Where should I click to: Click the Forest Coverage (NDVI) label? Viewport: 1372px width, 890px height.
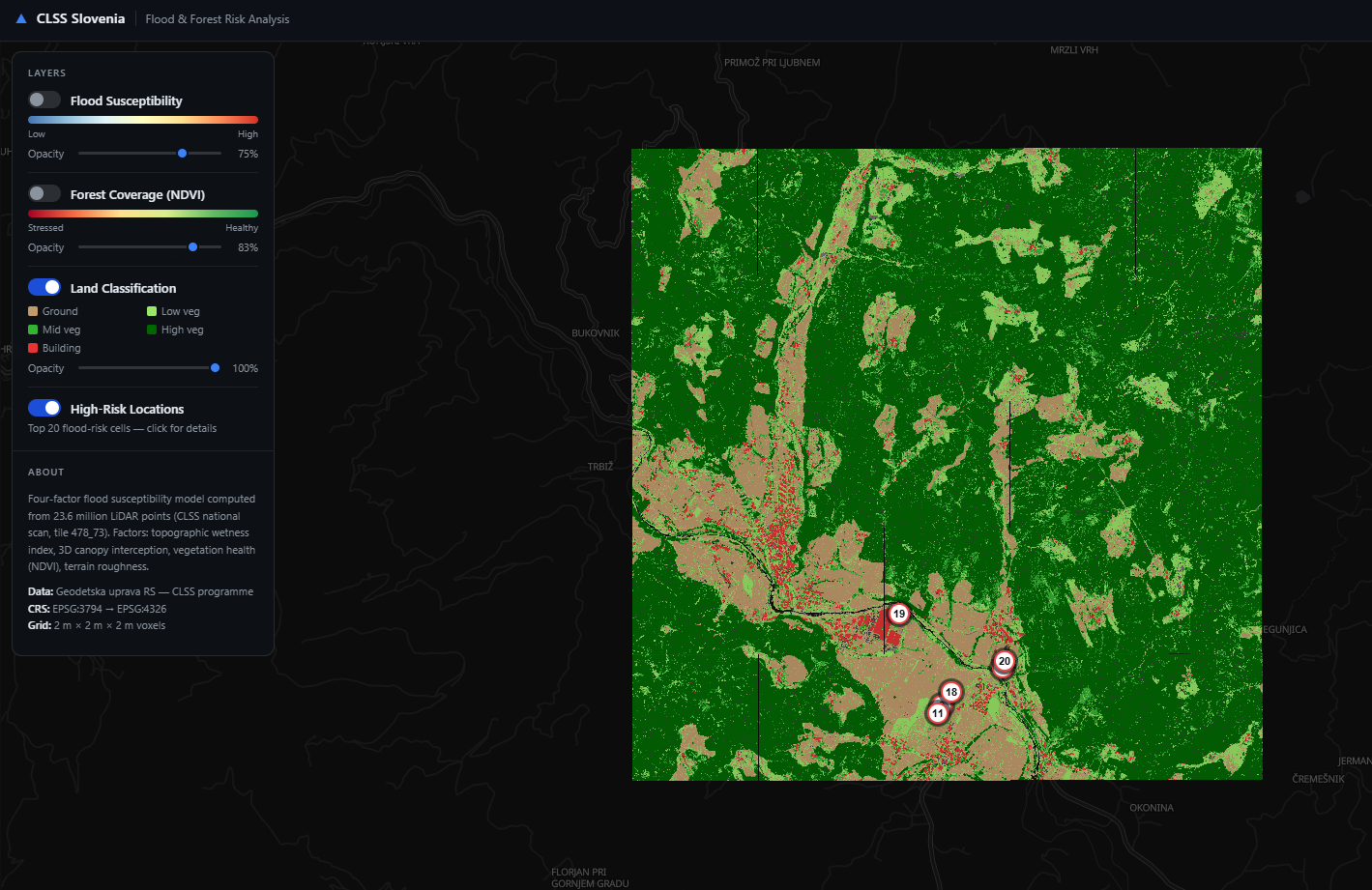coord(137,194)
